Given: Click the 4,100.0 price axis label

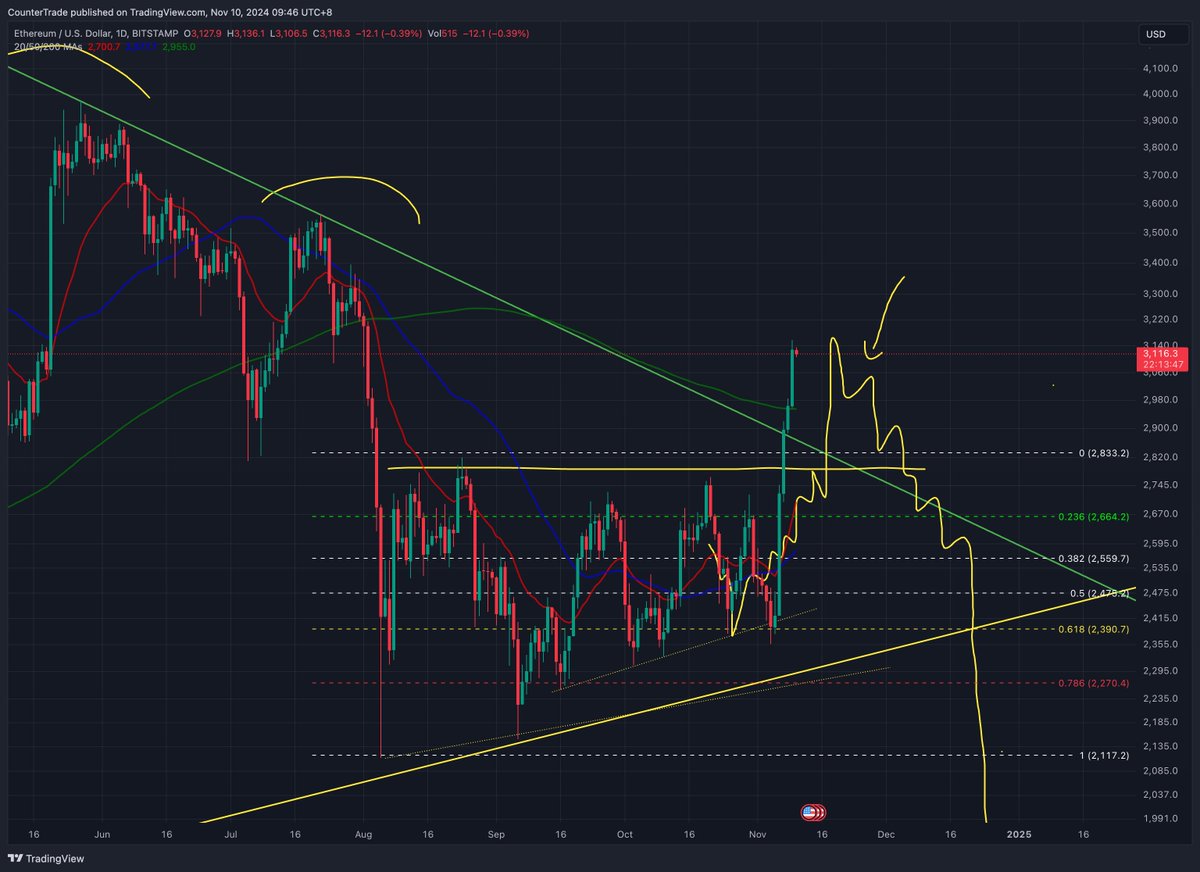Looking at the screenshot, I should tap(1159, 68).
